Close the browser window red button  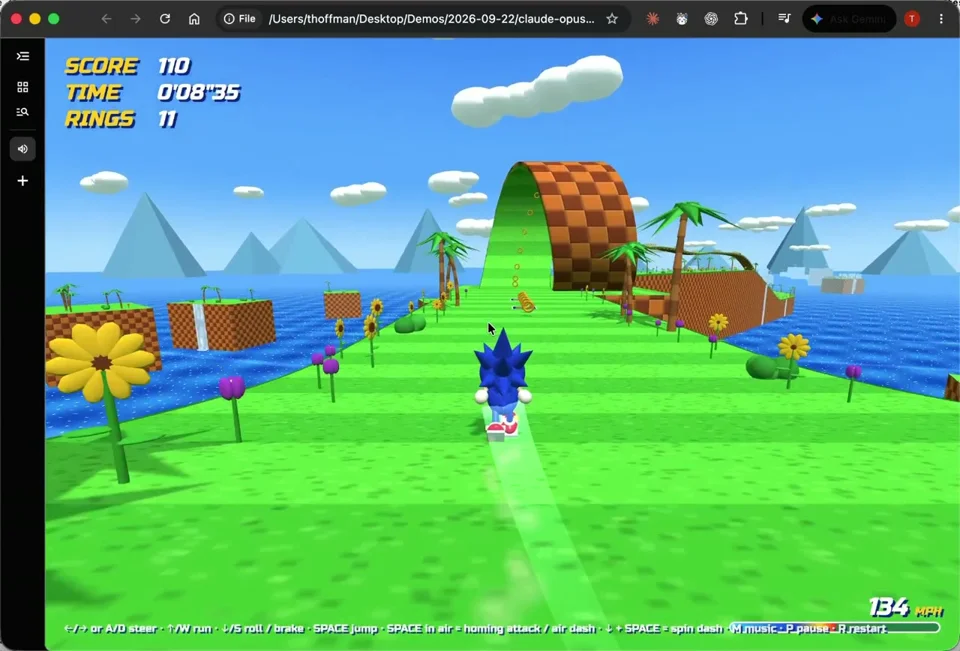click(x=17, y=19)
